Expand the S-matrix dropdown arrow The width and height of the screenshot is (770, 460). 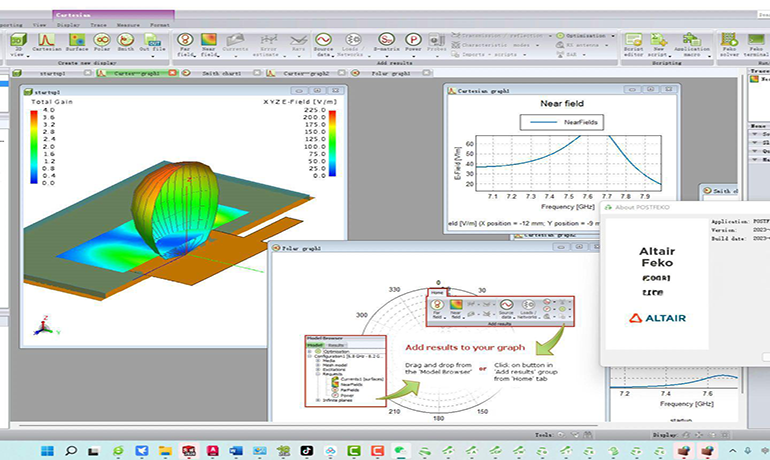pos(386,55)
